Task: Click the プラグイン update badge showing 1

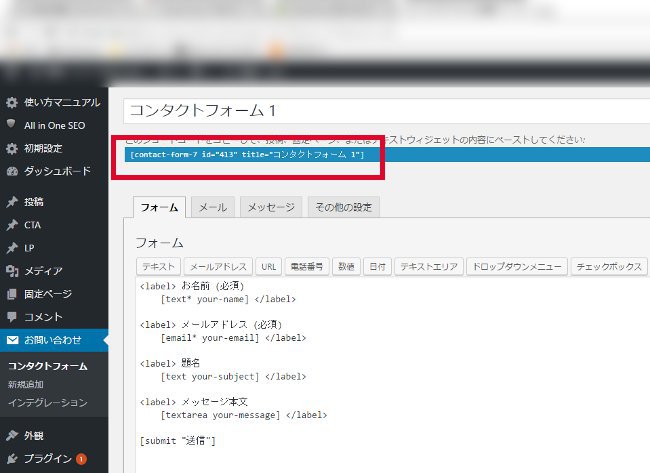Action: [81, 459]
